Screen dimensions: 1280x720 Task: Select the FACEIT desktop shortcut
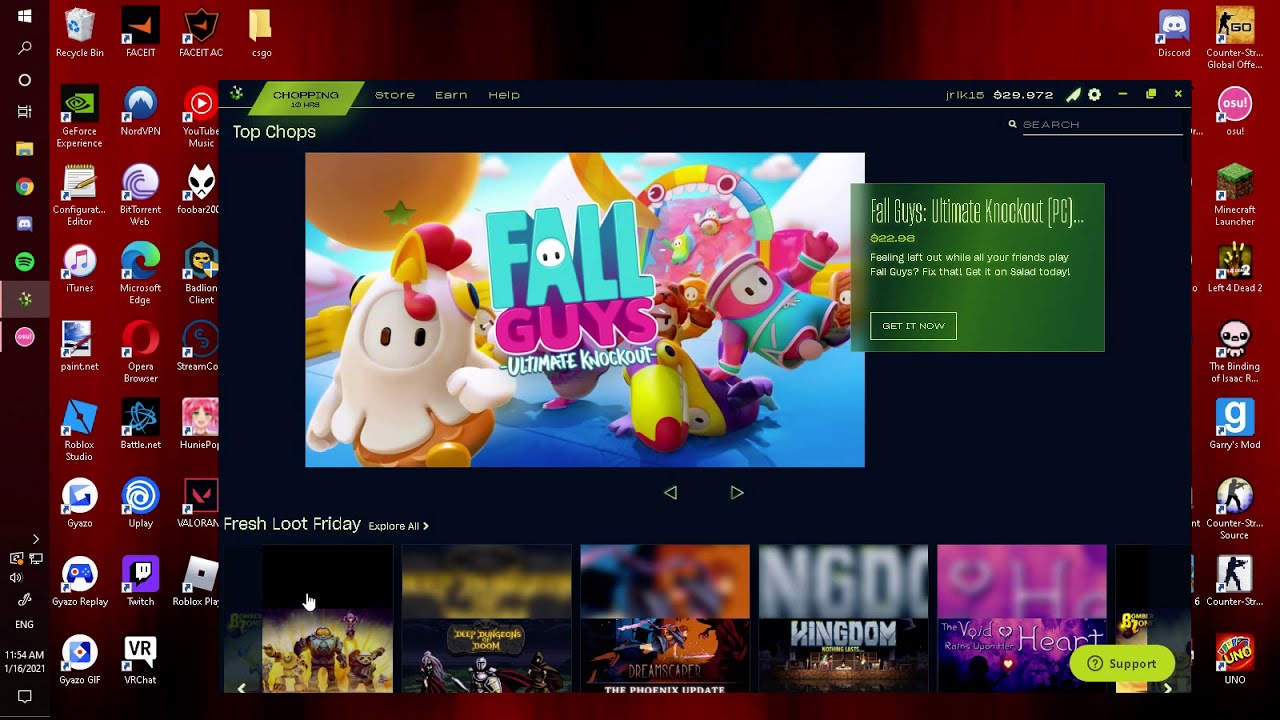point(140,33)
